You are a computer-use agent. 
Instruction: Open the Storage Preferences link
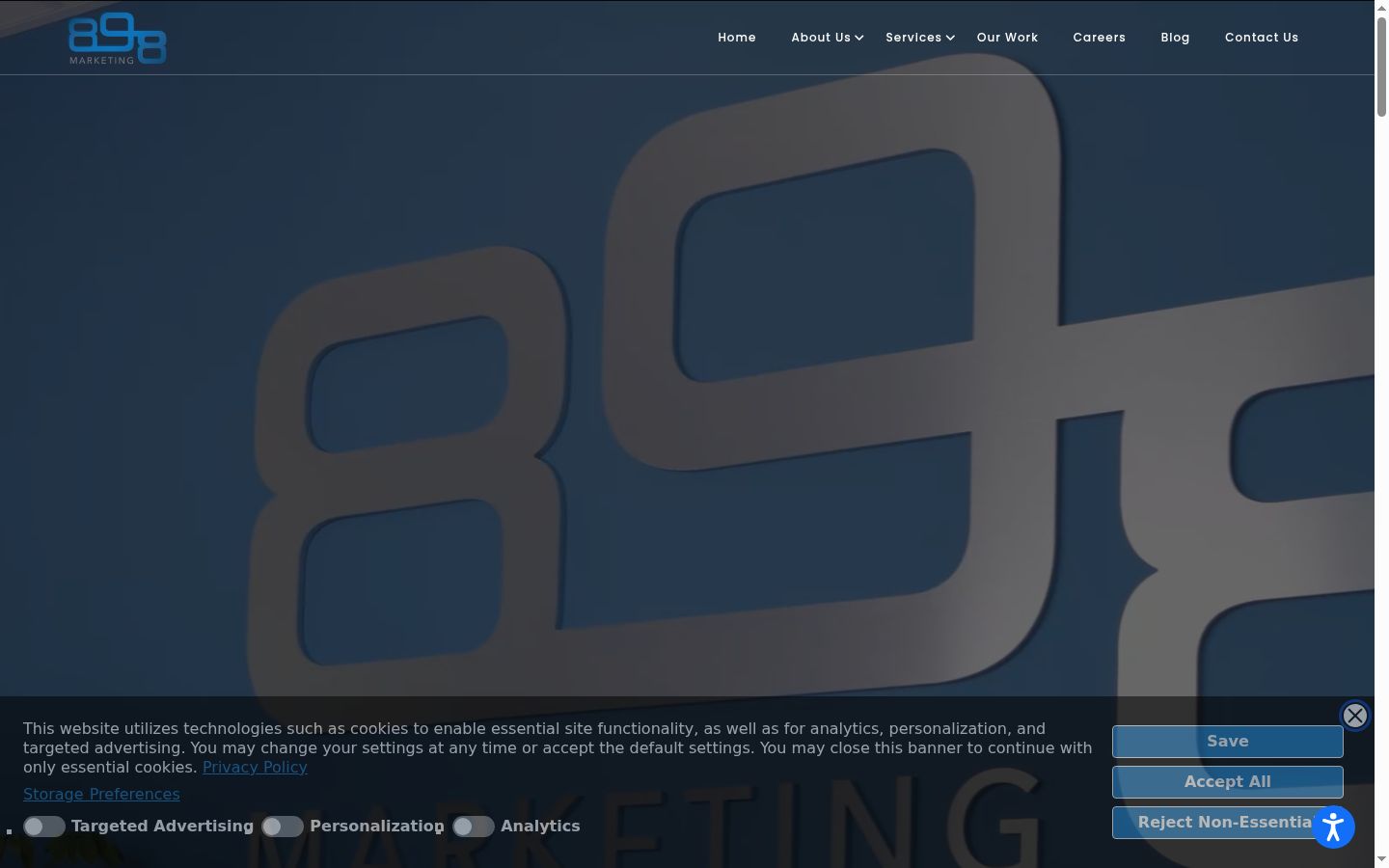click(101, 795)
